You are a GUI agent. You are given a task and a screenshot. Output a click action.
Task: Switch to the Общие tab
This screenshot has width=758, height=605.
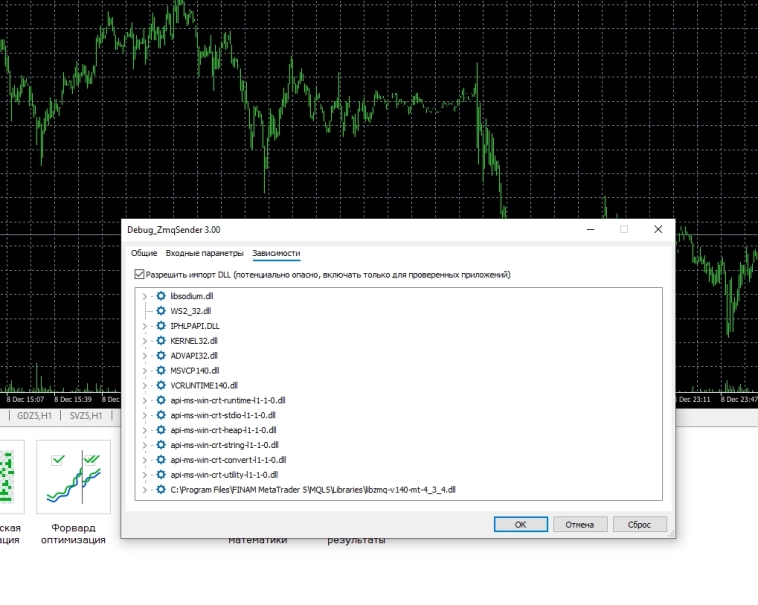click(144, 253)
